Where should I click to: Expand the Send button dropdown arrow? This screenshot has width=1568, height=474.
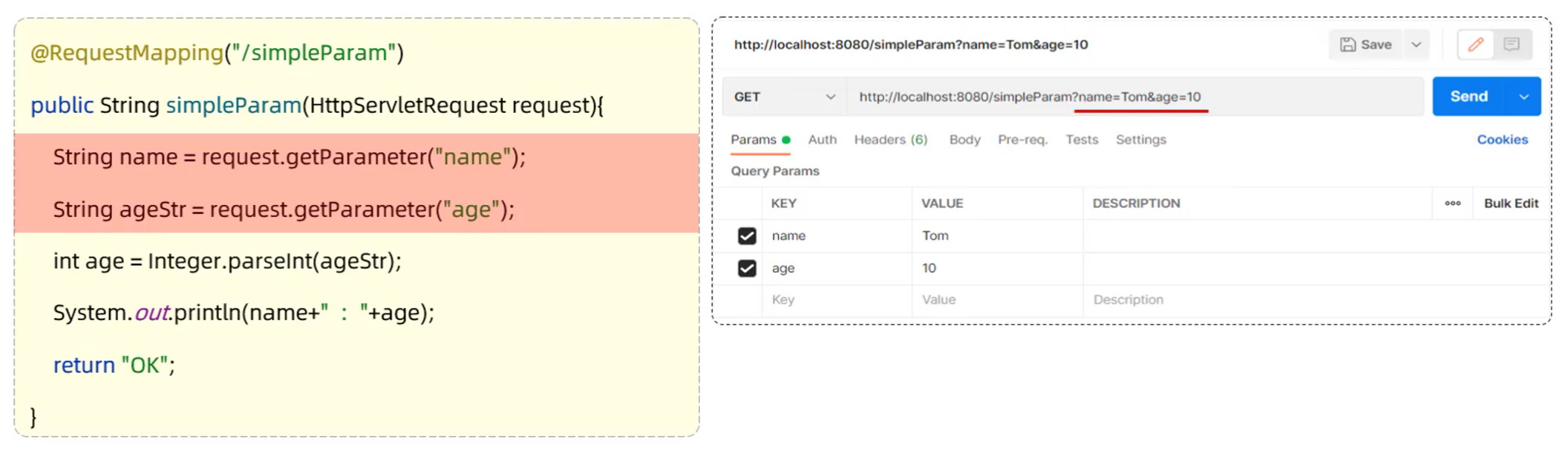[x=1523, y=97]
